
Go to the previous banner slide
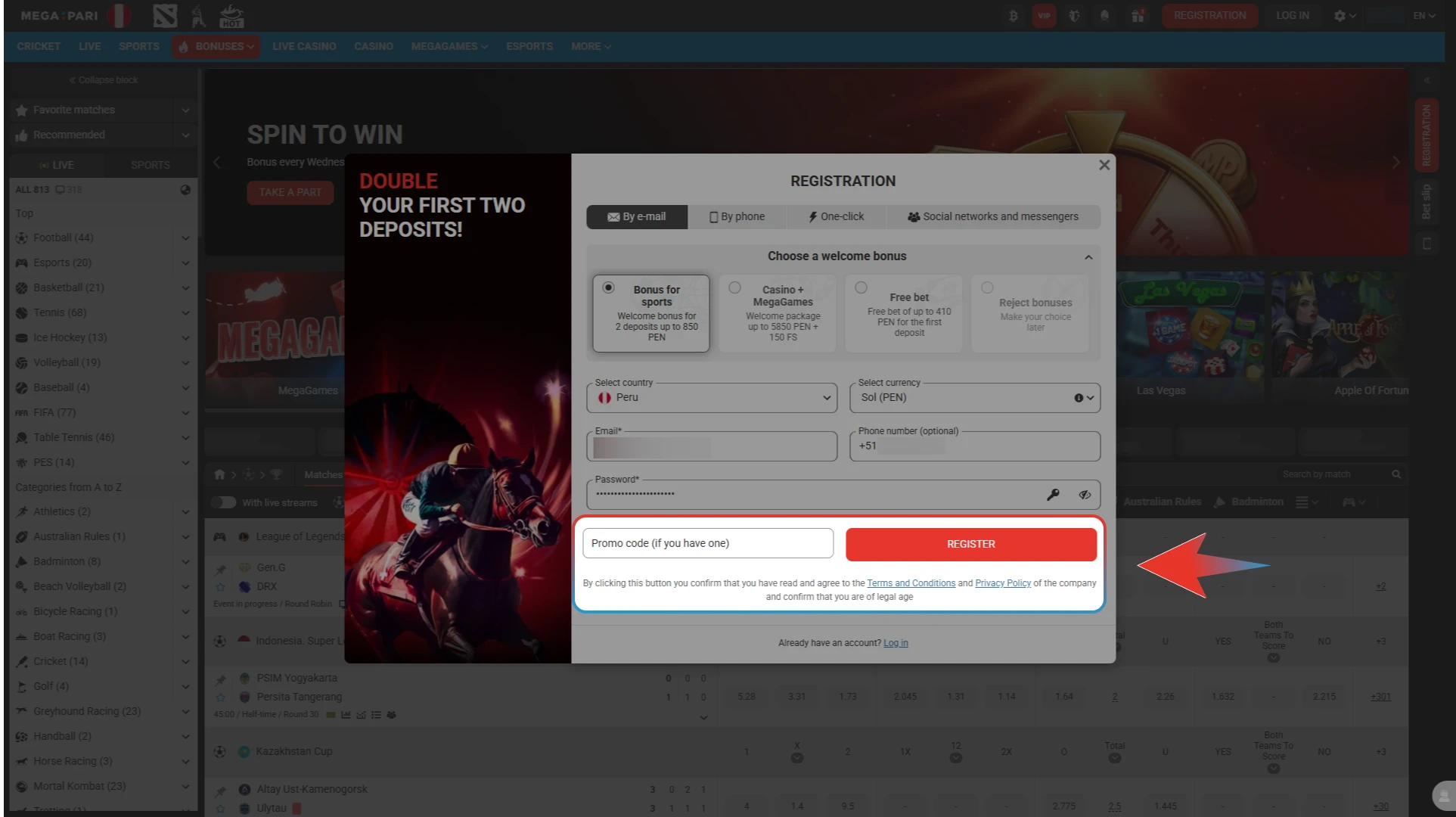tap(217, 163)
